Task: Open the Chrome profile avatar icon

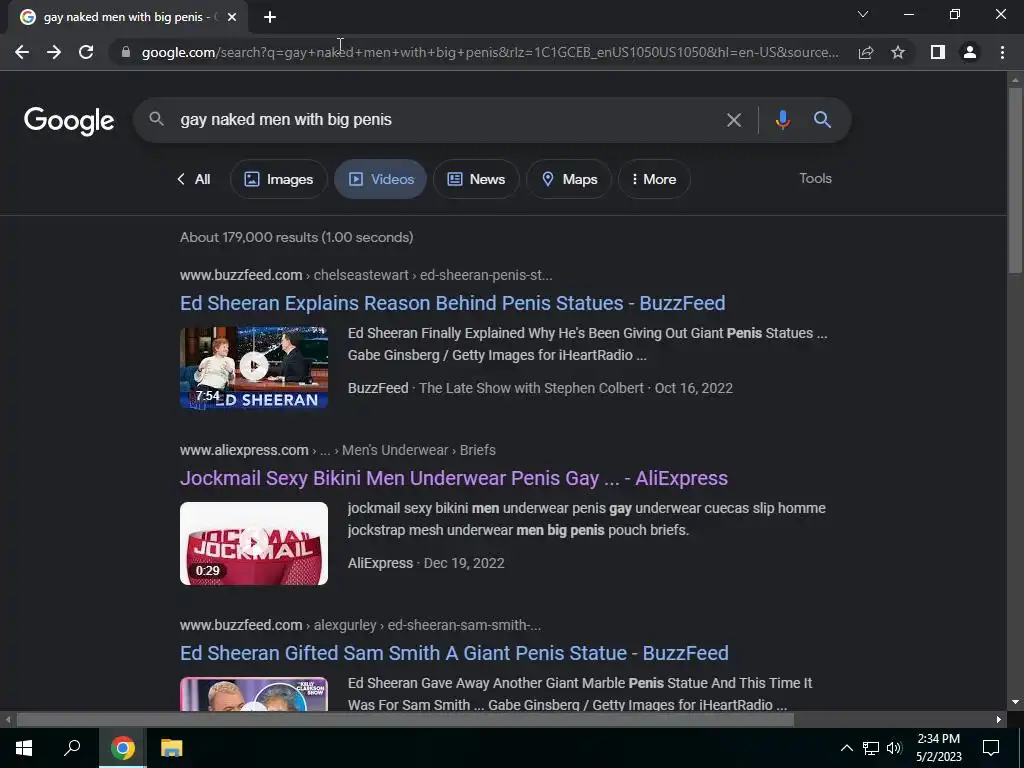Action: 970,52
